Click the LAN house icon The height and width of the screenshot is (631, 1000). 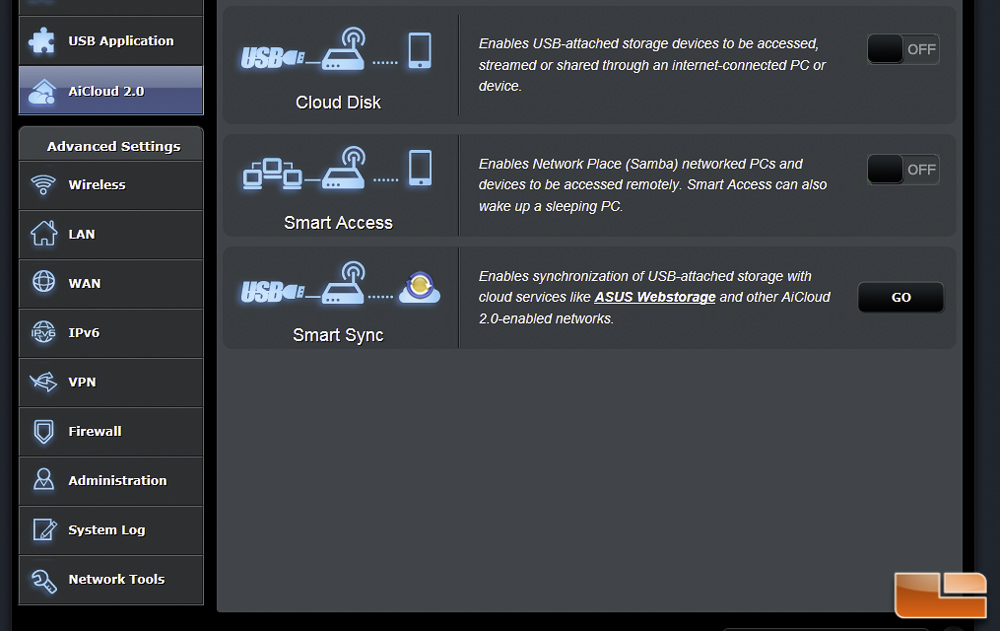coord(43,234)
